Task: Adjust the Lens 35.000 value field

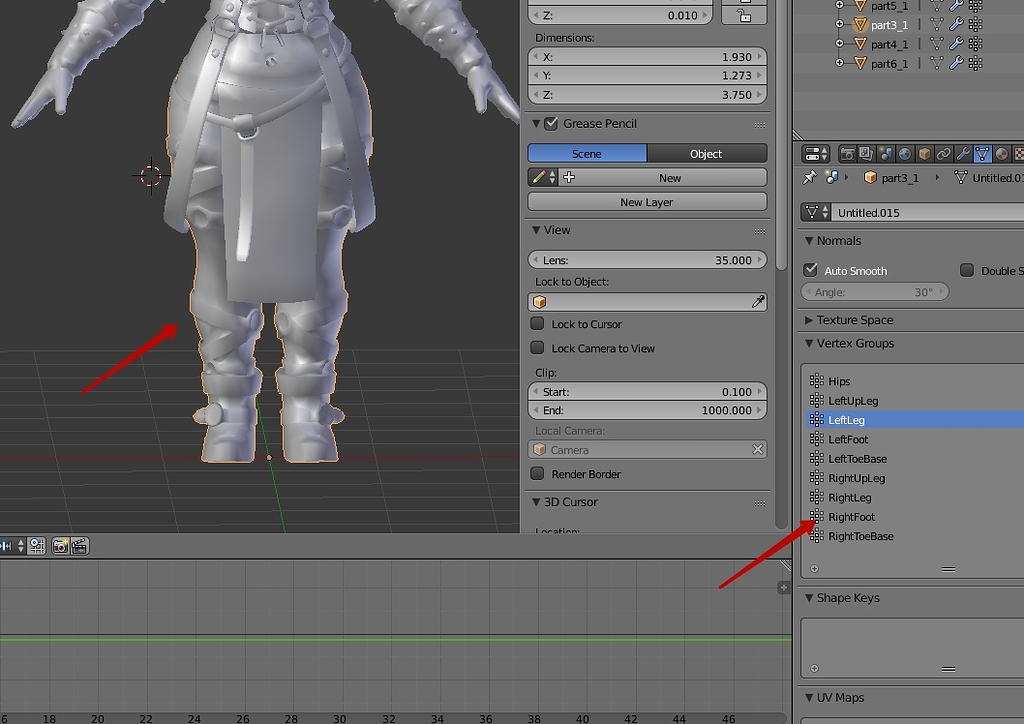Action: pyautogui.click(x=647, y=260)
